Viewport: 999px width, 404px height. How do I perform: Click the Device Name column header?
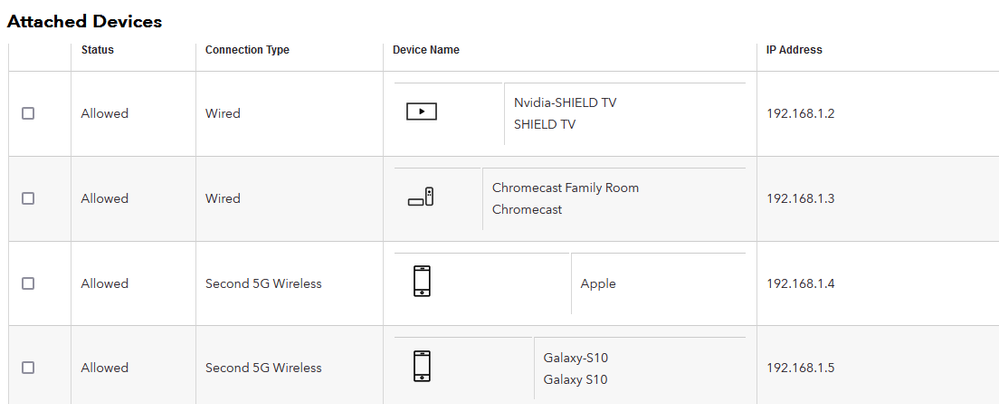426,50
